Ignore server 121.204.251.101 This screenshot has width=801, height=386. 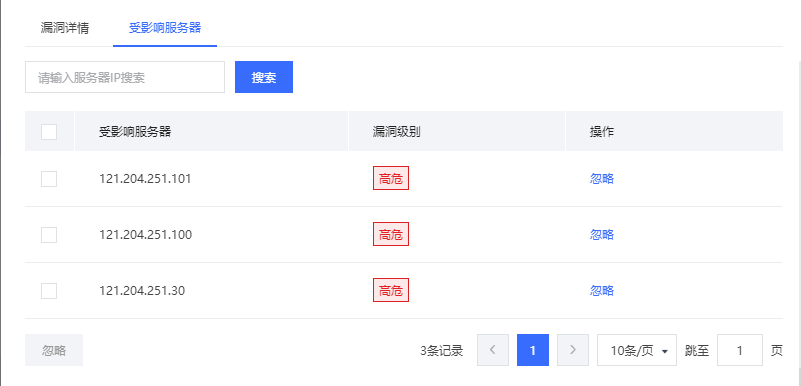point(602,179)
